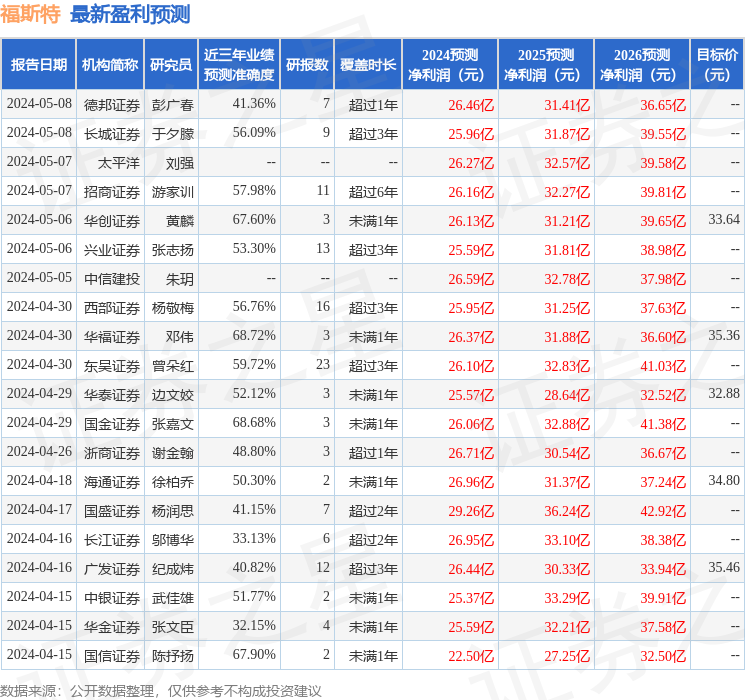The image size is (745, 700).
Task: Click target price 34.80
Action: (724, 480)
